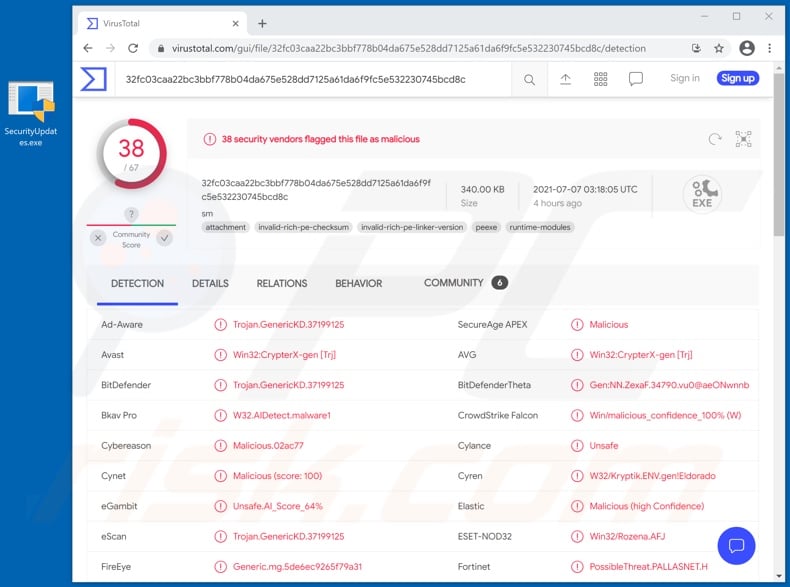Select the VirusTotal browser tab
This screenshot has height=587, width=790.
(x=162, y=24)
